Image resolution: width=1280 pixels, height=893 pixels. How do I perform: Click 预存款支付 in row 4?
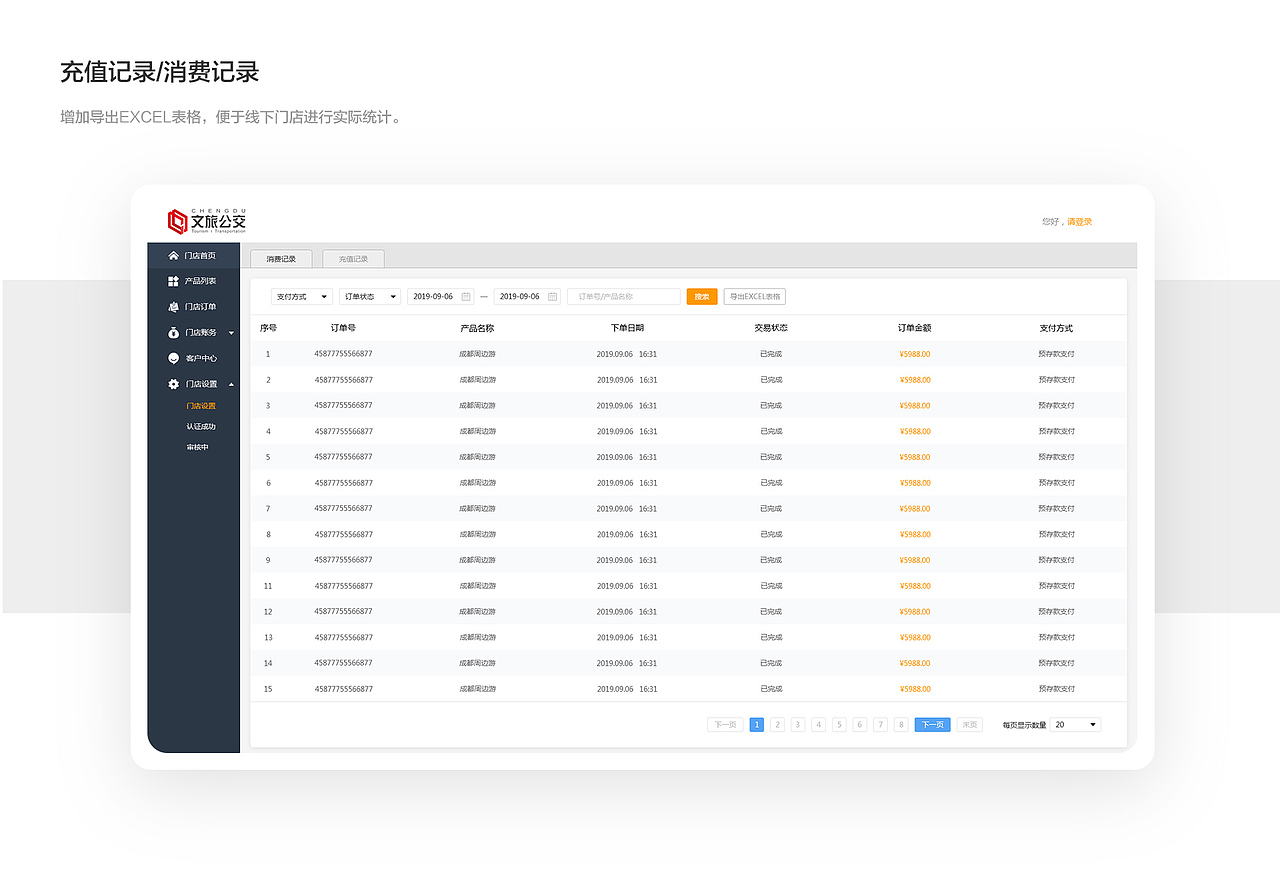tap(1056, 432)
